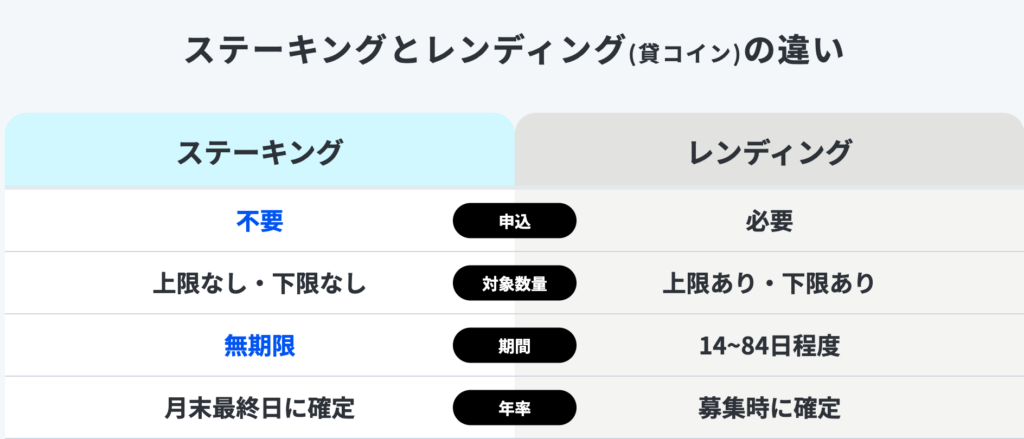Select the 14~84日程度 period cell
The width and height of the screenshot is (1024, 439).
tap(769, 346)
